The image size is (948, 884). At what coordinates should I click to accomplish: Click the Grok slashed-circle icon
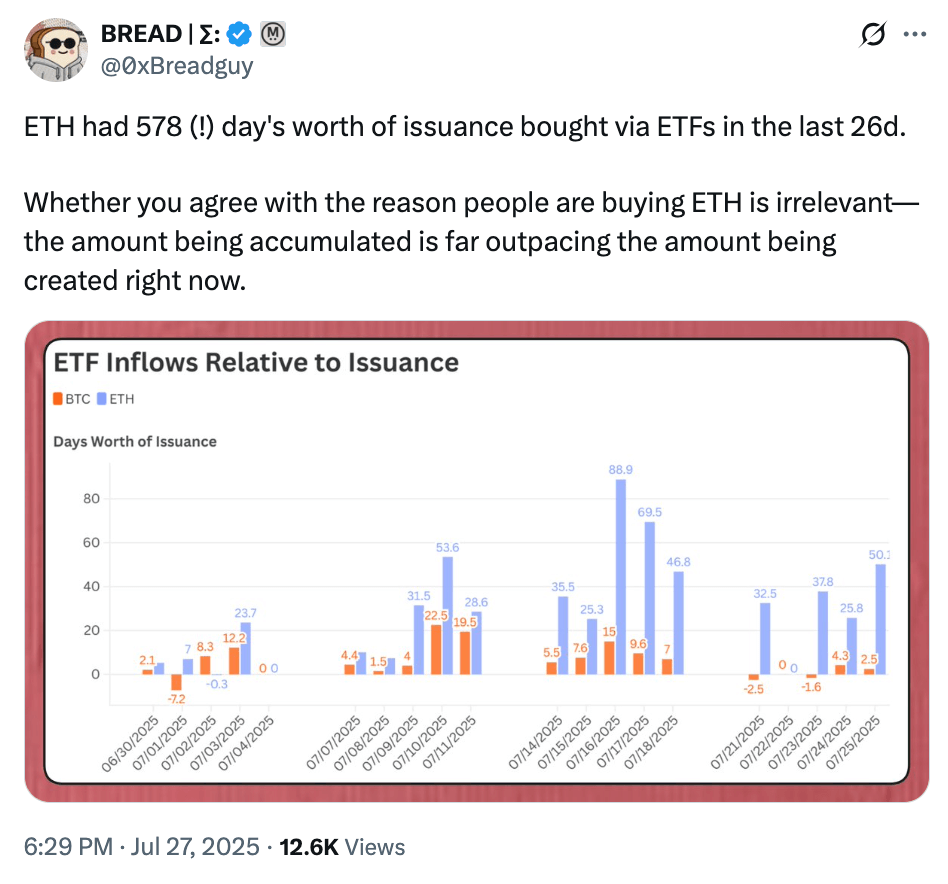[871, 35]
